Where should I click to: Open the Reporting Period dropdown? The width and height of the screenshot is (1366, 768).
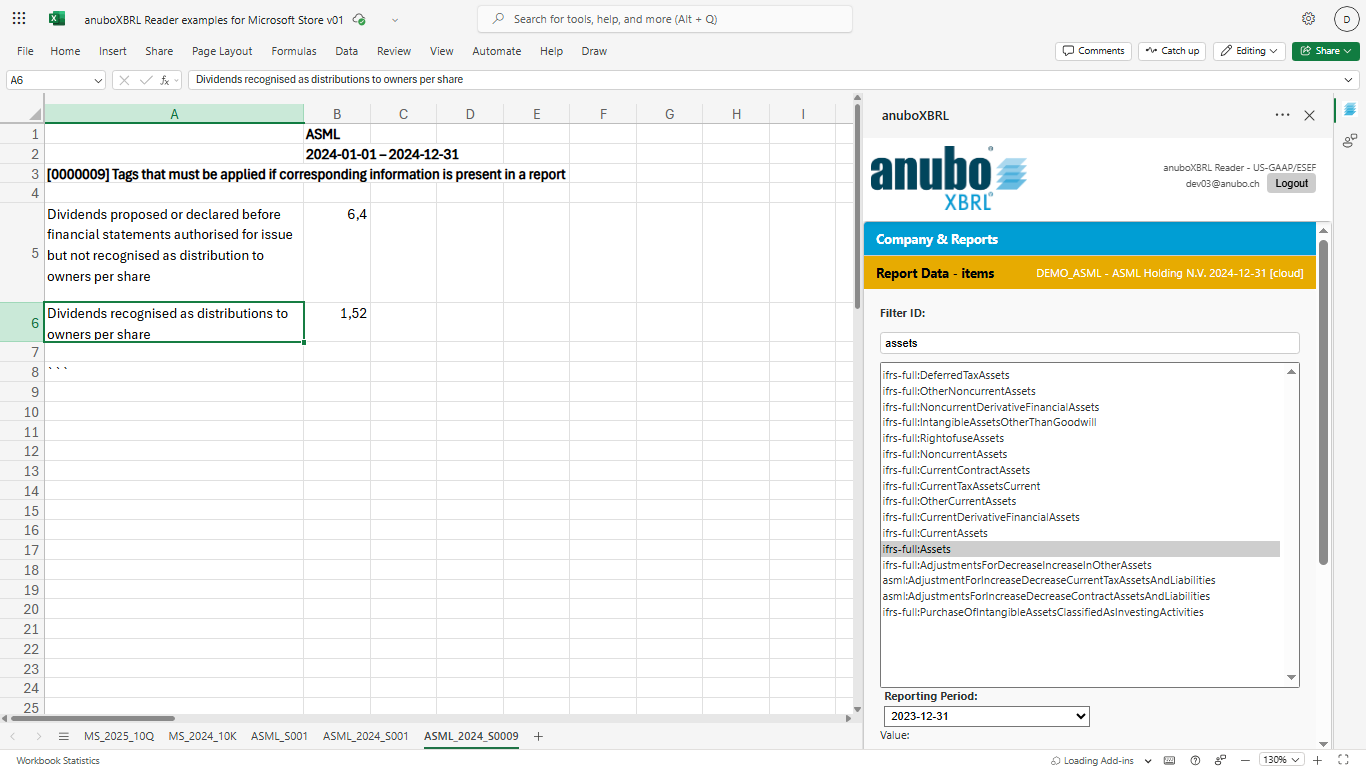(x=986, y=716)
